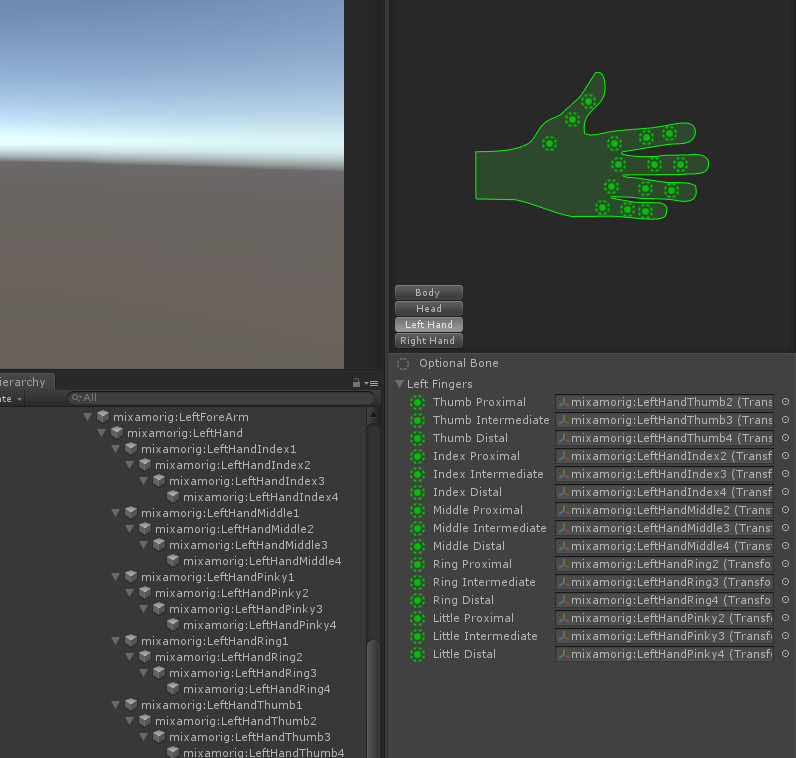Screen dimensions: 796x758
Task: Click the object picker for Thumb Intermediate
Action: (785, 420)
